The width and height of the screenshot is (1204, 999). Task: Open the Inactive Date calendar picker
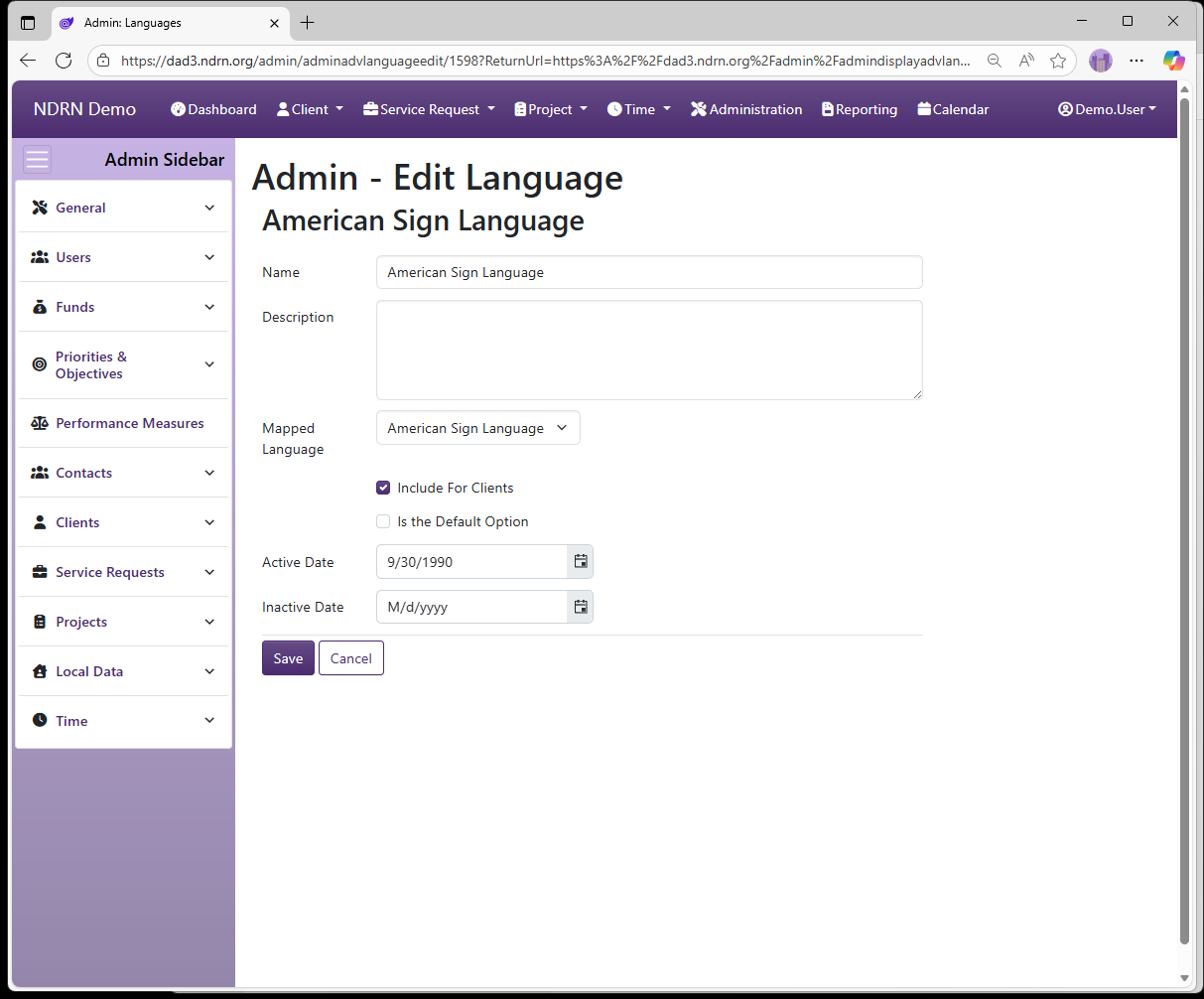581,607
